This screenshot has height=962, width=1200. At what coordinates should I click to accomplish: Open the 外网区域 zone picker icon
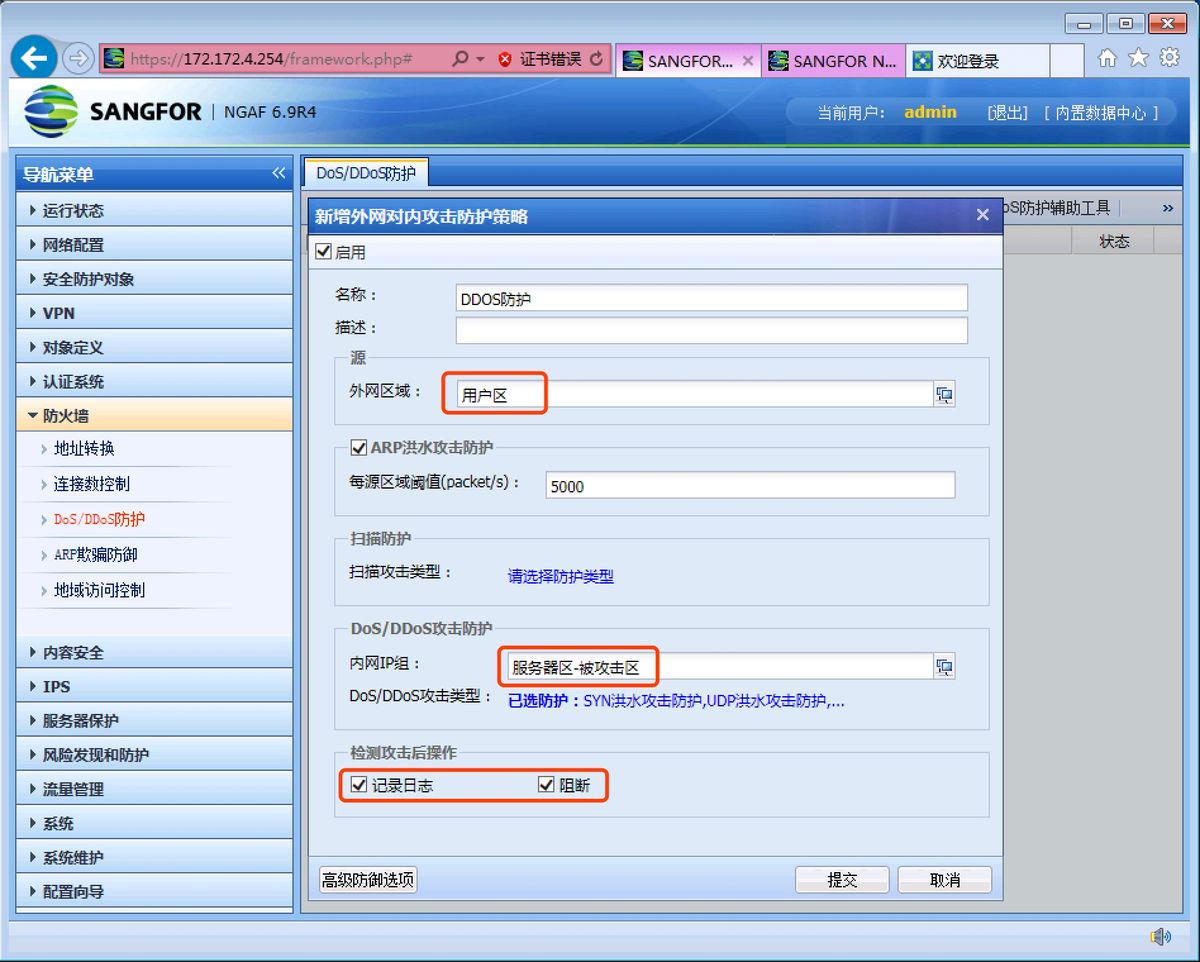[944, 394]
